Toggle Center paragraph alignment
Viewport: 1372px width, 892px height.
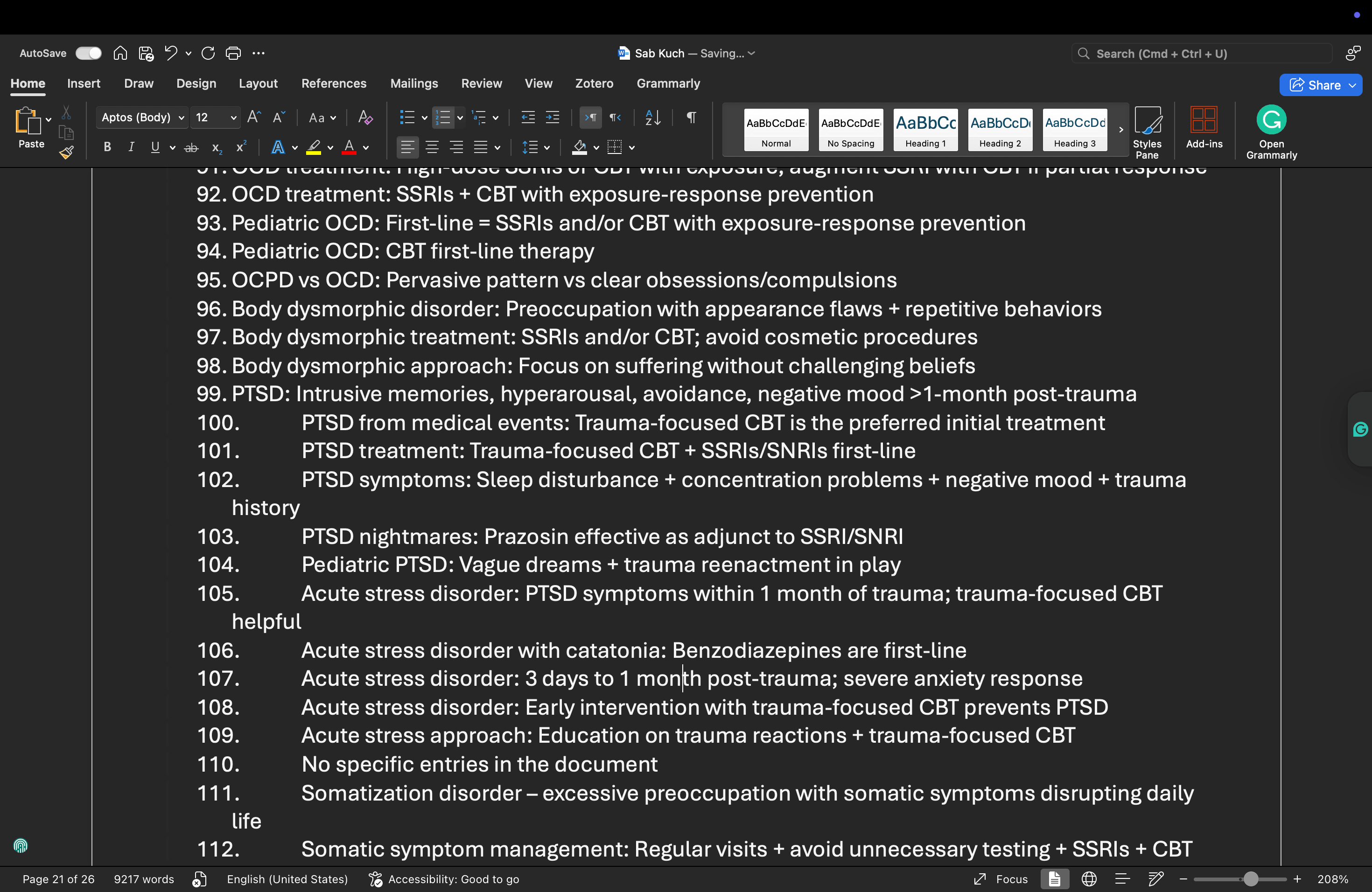[x=431, y=147]
